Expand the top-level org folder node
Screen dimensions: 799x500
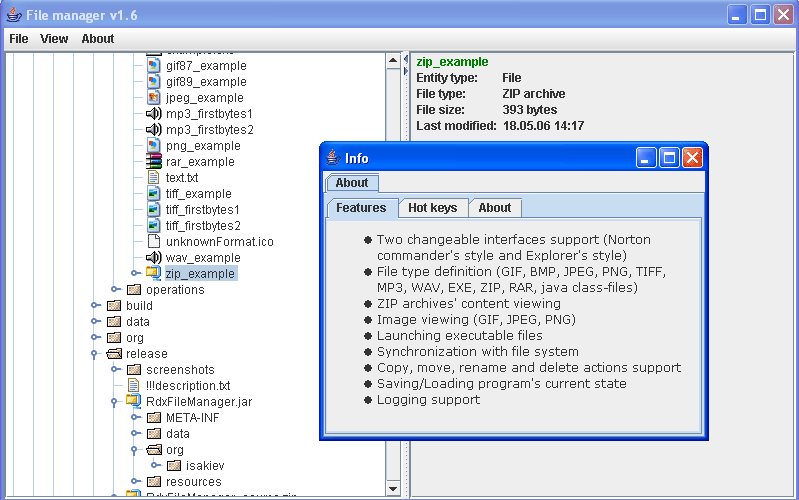[95, 337]
